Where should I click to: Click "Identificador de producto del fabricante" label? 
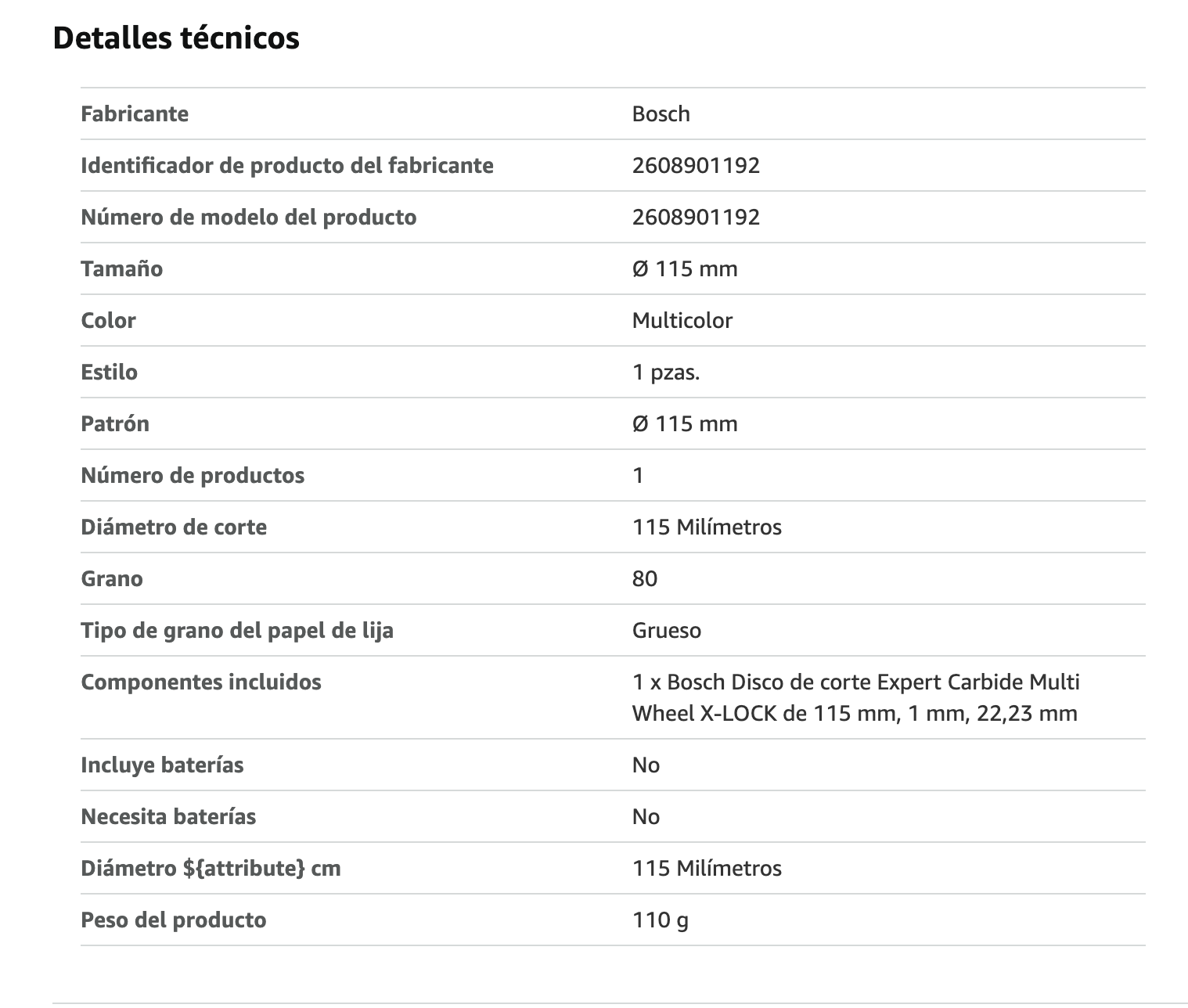[x=286, y=165]
